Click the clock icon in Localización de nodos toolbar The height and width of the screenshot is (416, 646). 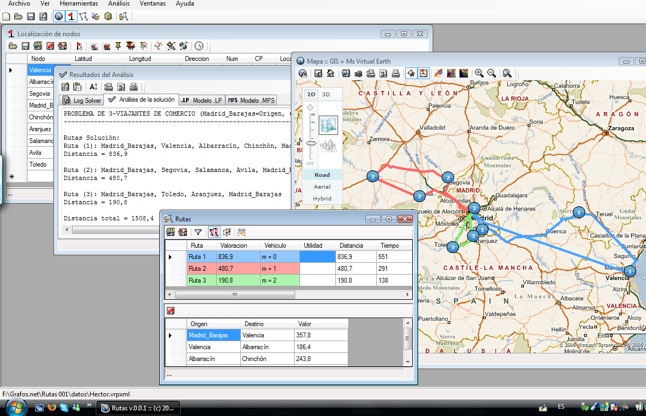click(x=199, y=46)
